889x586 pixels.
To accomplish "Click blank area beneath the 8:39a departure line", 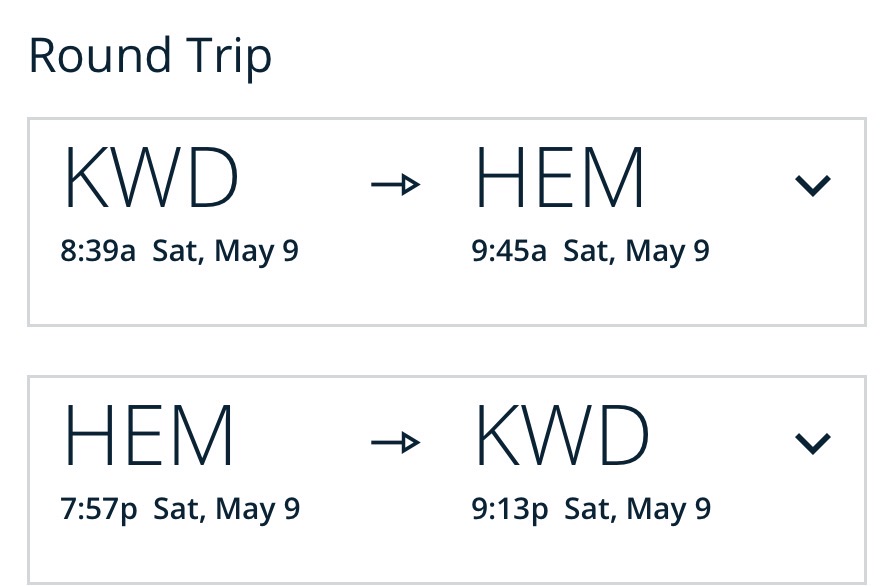I will click(180, 295).
